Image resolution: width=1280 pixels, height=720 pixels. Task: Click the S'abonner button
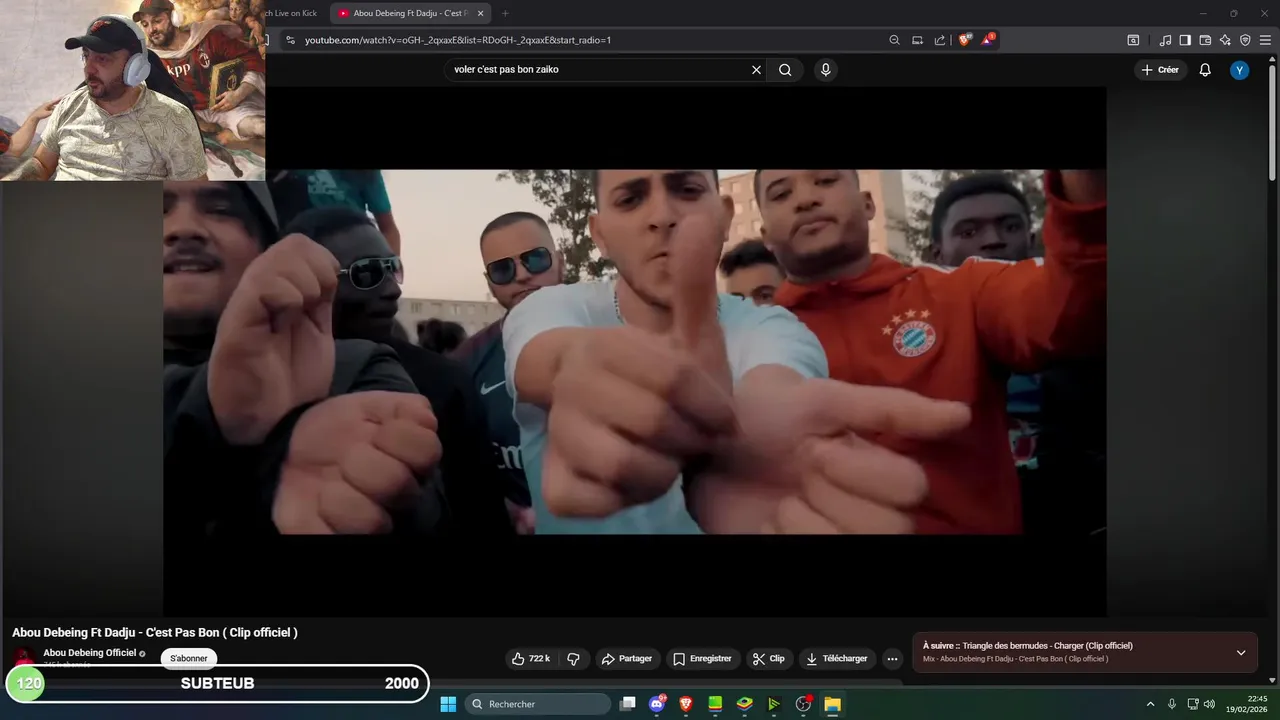point(189,658)
